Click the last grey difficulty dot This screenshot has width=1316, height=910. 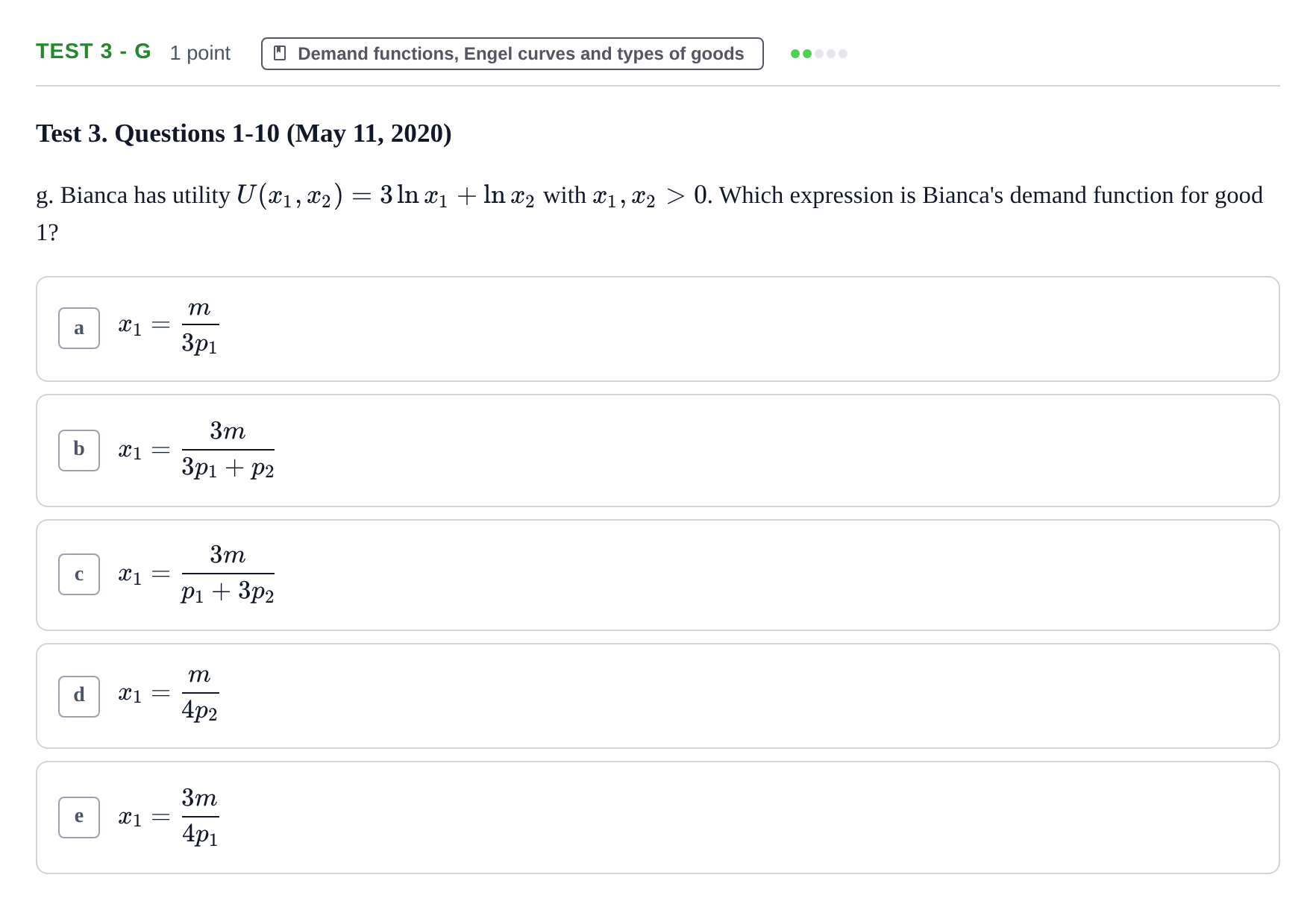(x=843, y=54)
